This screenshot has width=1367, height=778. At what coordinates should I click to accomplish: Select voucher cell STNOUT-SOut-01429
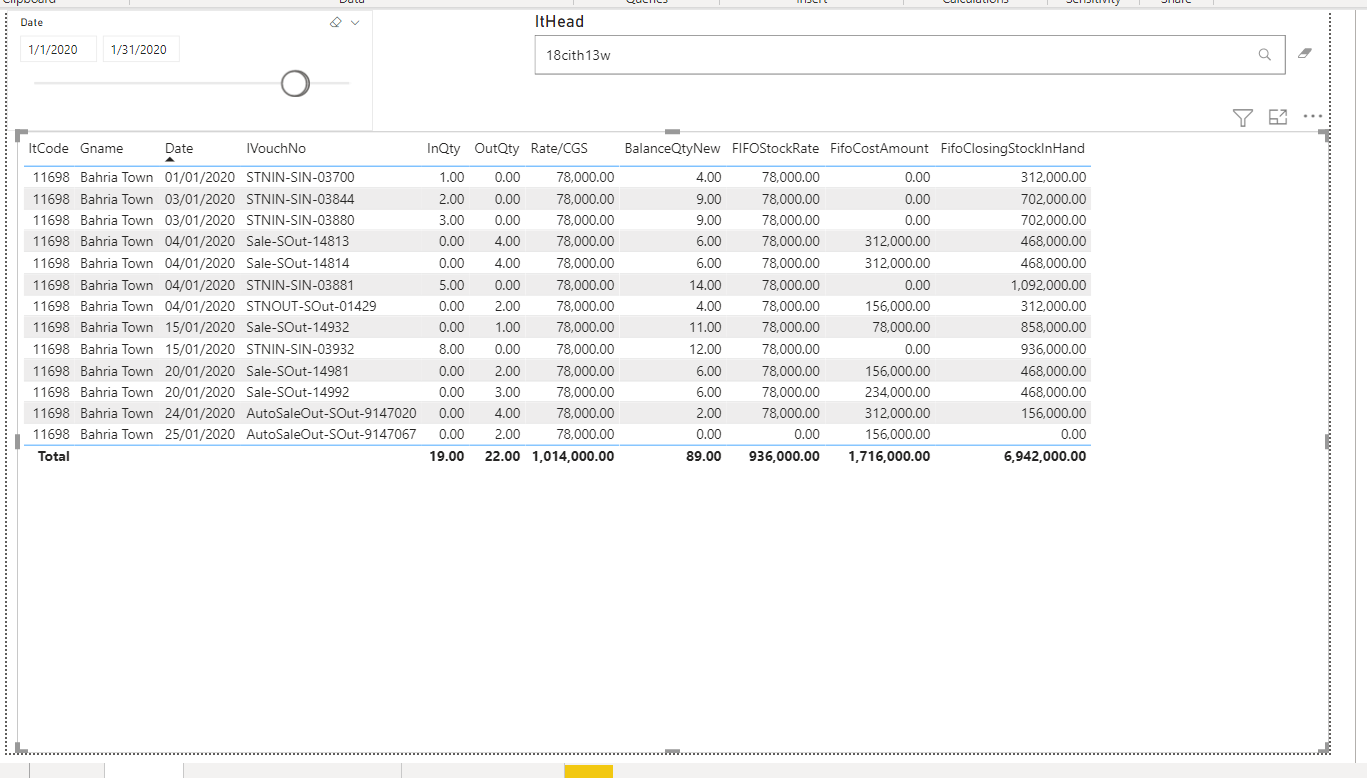(311, 306)
